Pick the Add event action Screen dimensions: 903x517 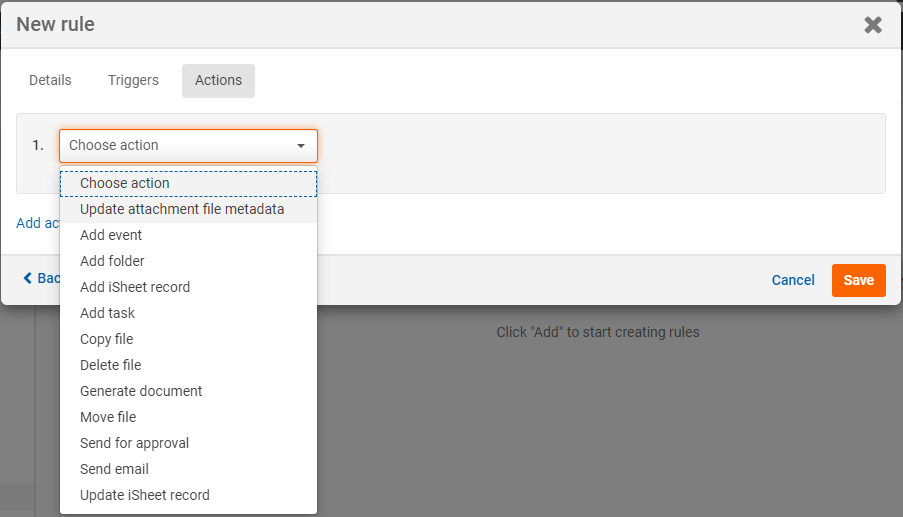coord(111,235)
